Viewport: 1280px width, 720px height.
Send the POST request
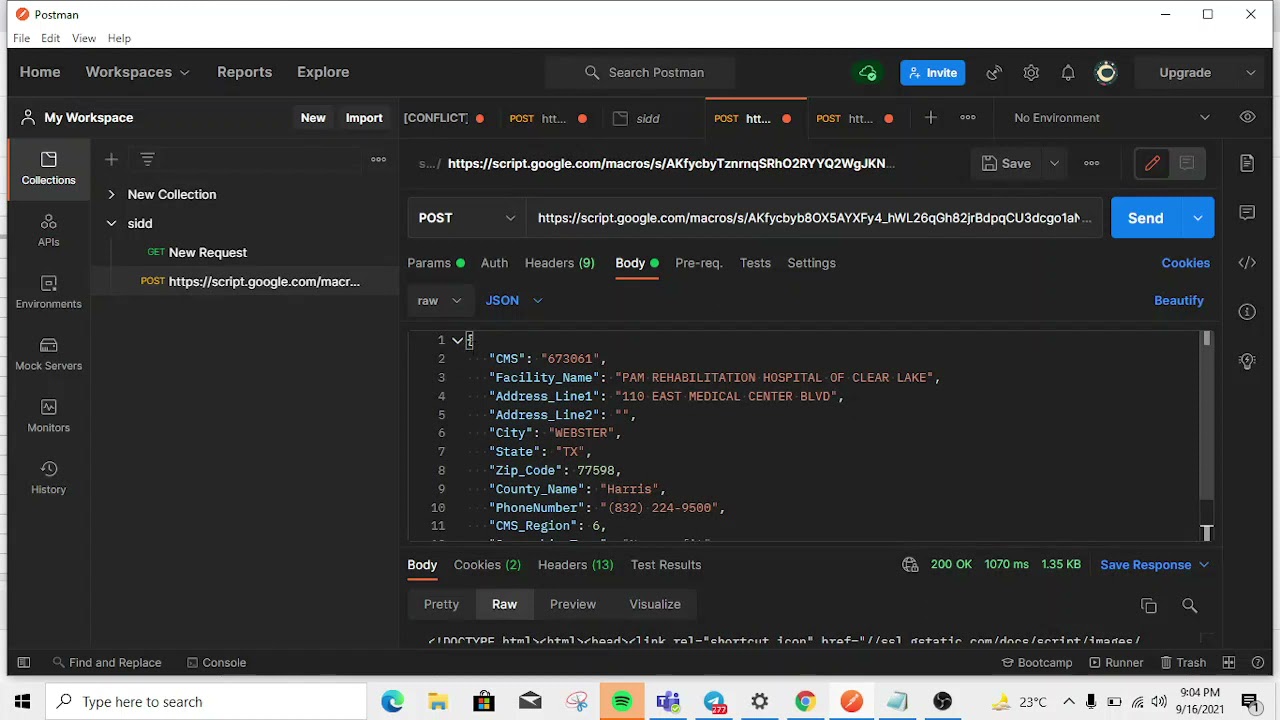1146,218
